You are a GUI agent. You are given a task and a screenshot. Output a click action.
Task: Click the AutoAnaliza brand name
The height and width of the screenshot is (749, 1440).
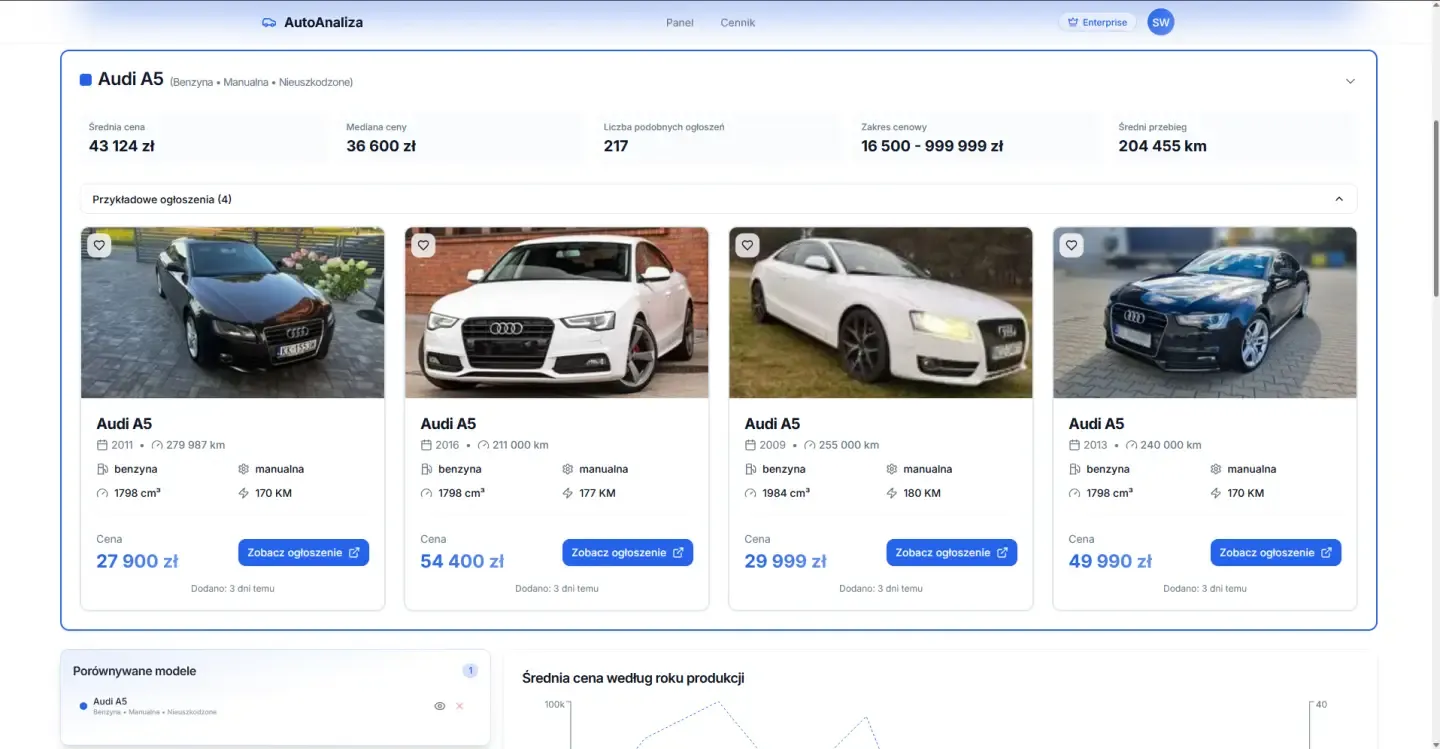[323, 22]
